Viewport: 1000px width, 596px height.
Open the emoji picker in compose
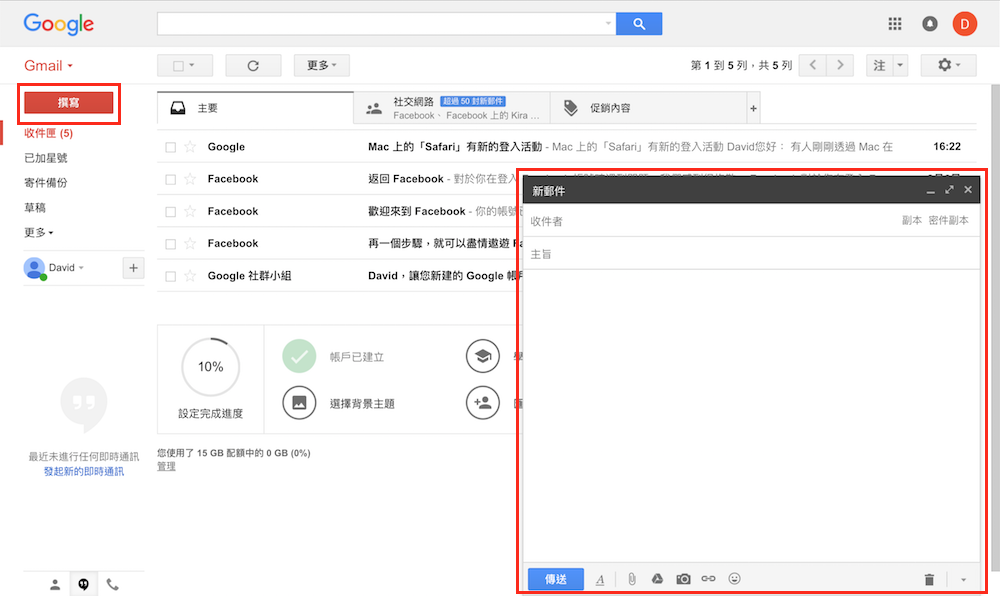[x=735, y=579]
